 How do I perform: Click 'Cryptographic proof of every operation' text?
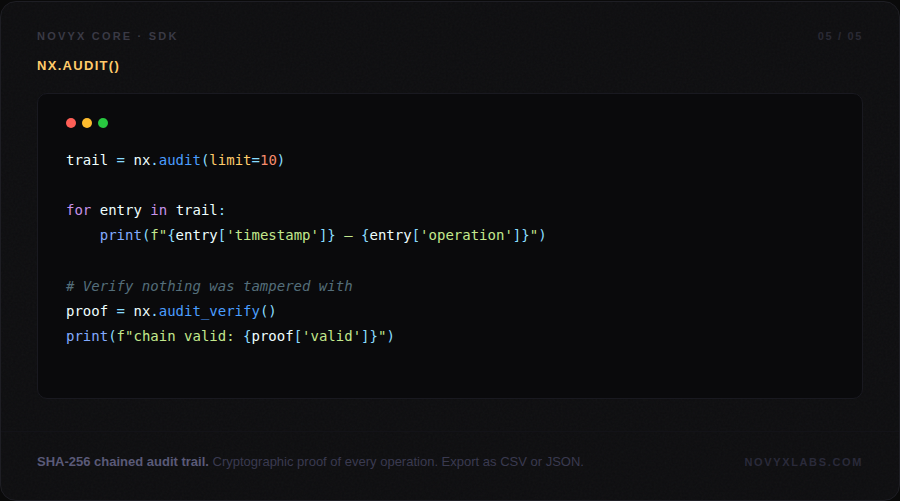pyautogui.click(x=326, y=462)
